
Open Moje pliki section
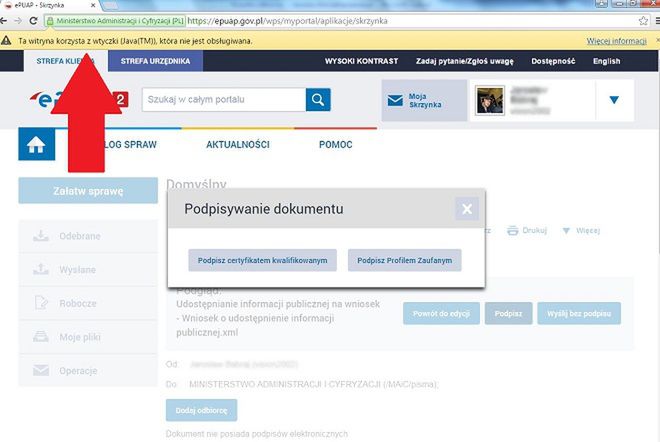(88, 337)
